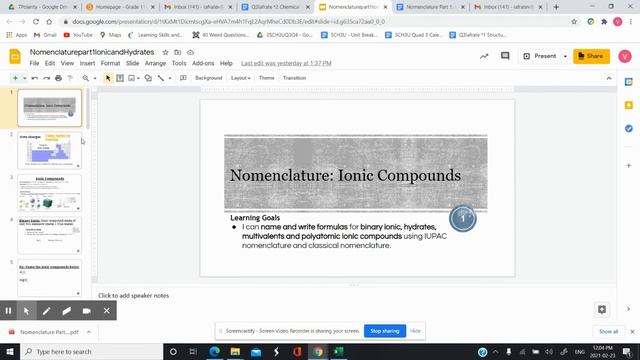Click the Windows Start button

pos(9,351)
